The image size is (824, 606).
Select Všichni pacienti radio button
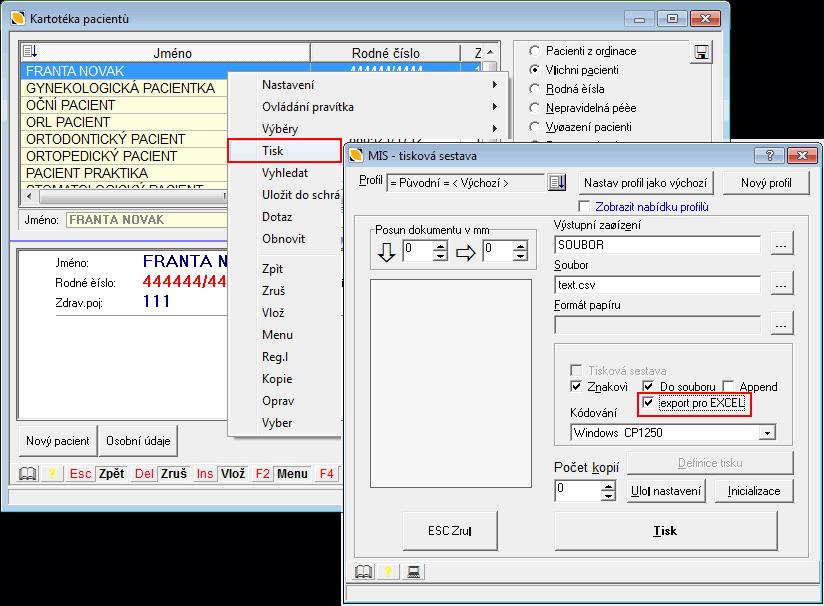[x=534, y=70]
